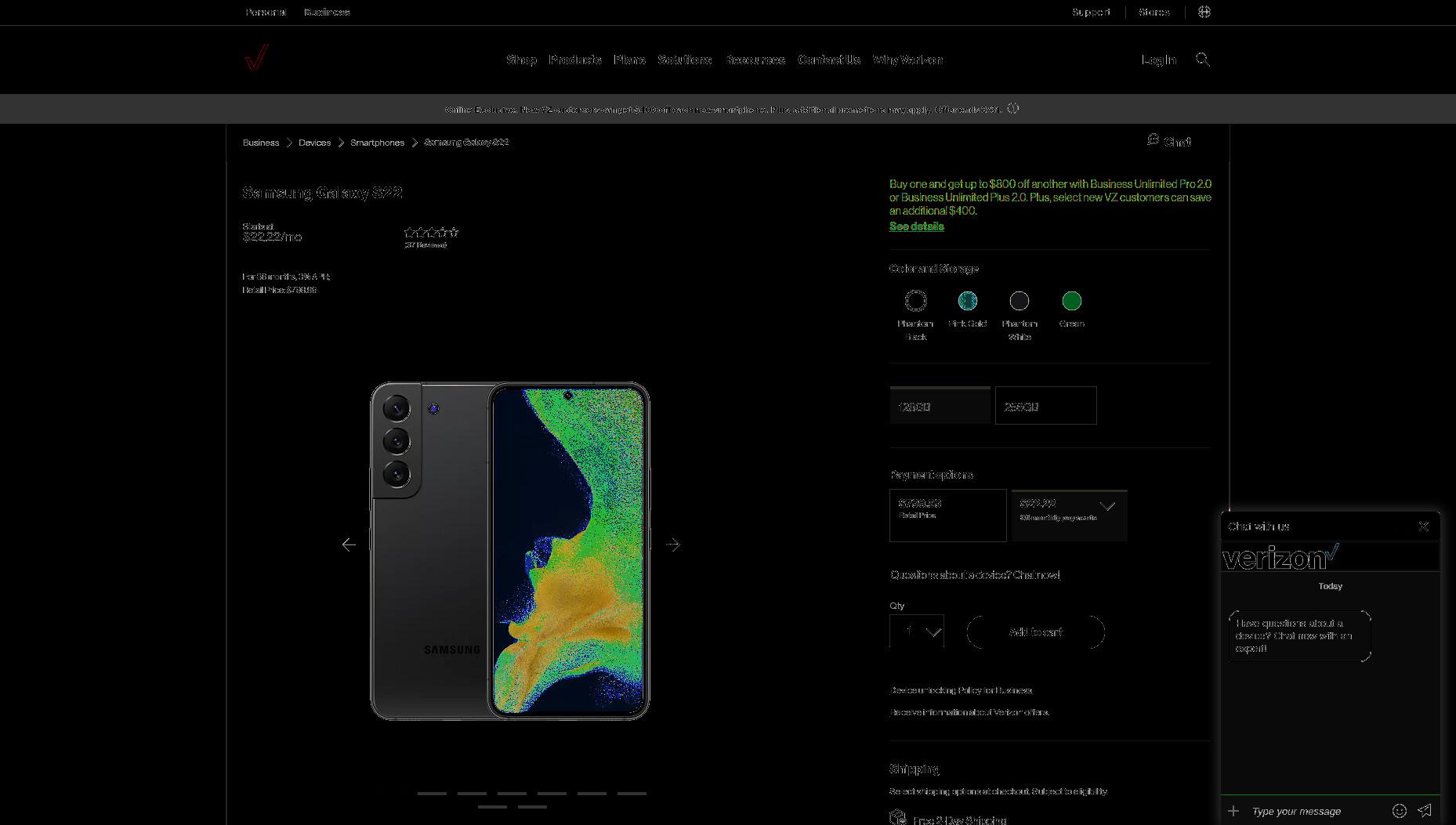Send the chat message icon
Viewport: 1456px width, 825px height.
tap(1425, 811)
